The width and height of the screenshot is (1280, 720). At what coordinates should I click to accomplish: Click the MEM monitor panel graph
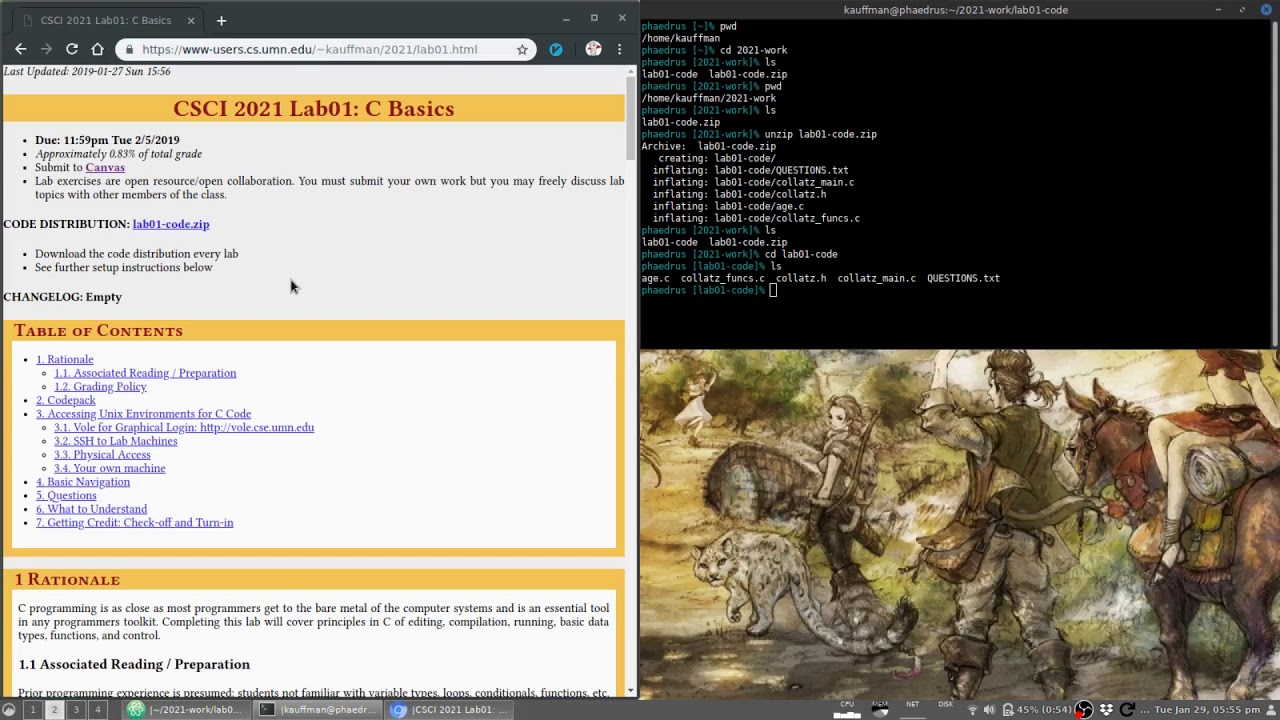coord(880,709)
